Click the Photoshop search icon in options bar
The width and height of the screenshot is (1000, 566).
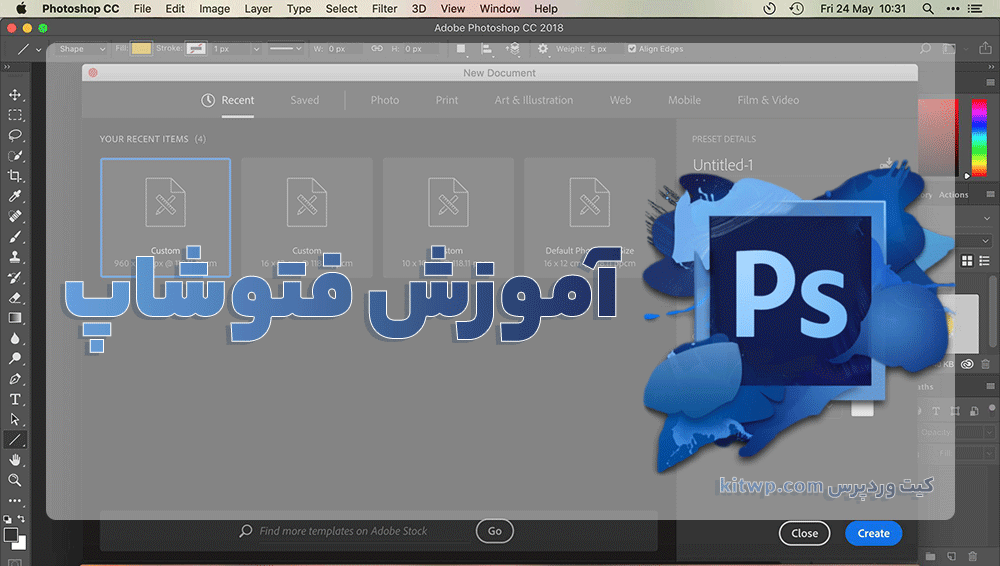(x=925, y=48)
